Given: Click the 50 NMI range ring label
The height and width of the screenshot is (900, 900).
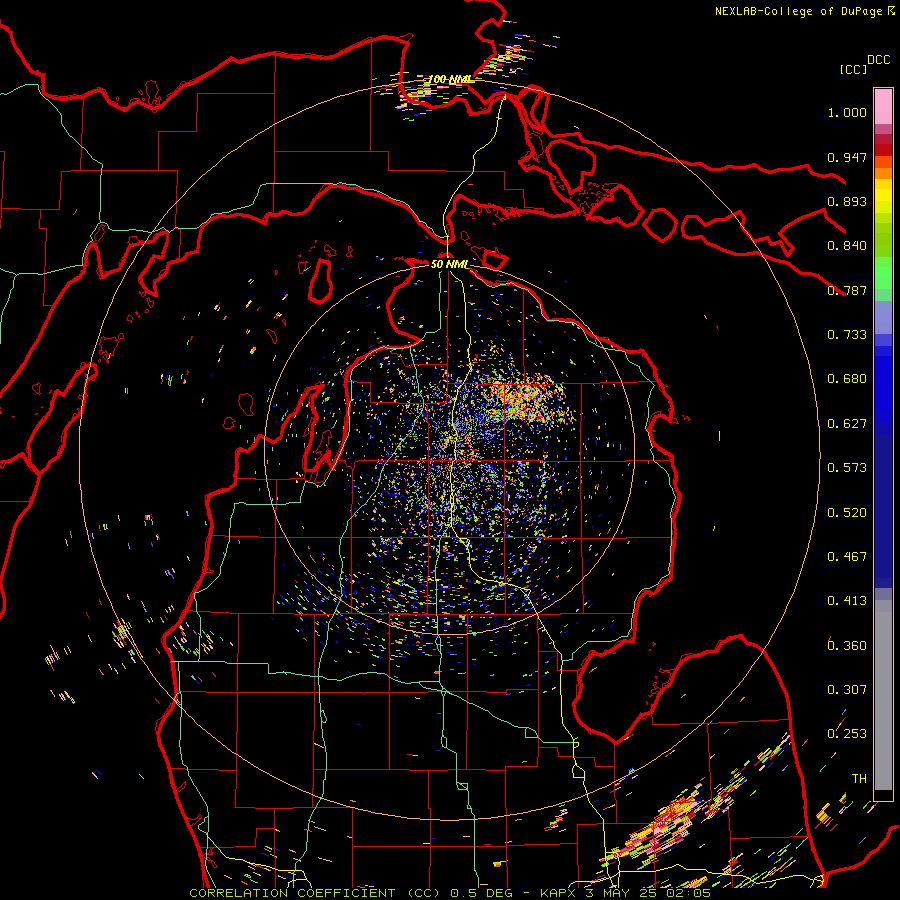Looking at the screenshot, I should click(449, 264).
